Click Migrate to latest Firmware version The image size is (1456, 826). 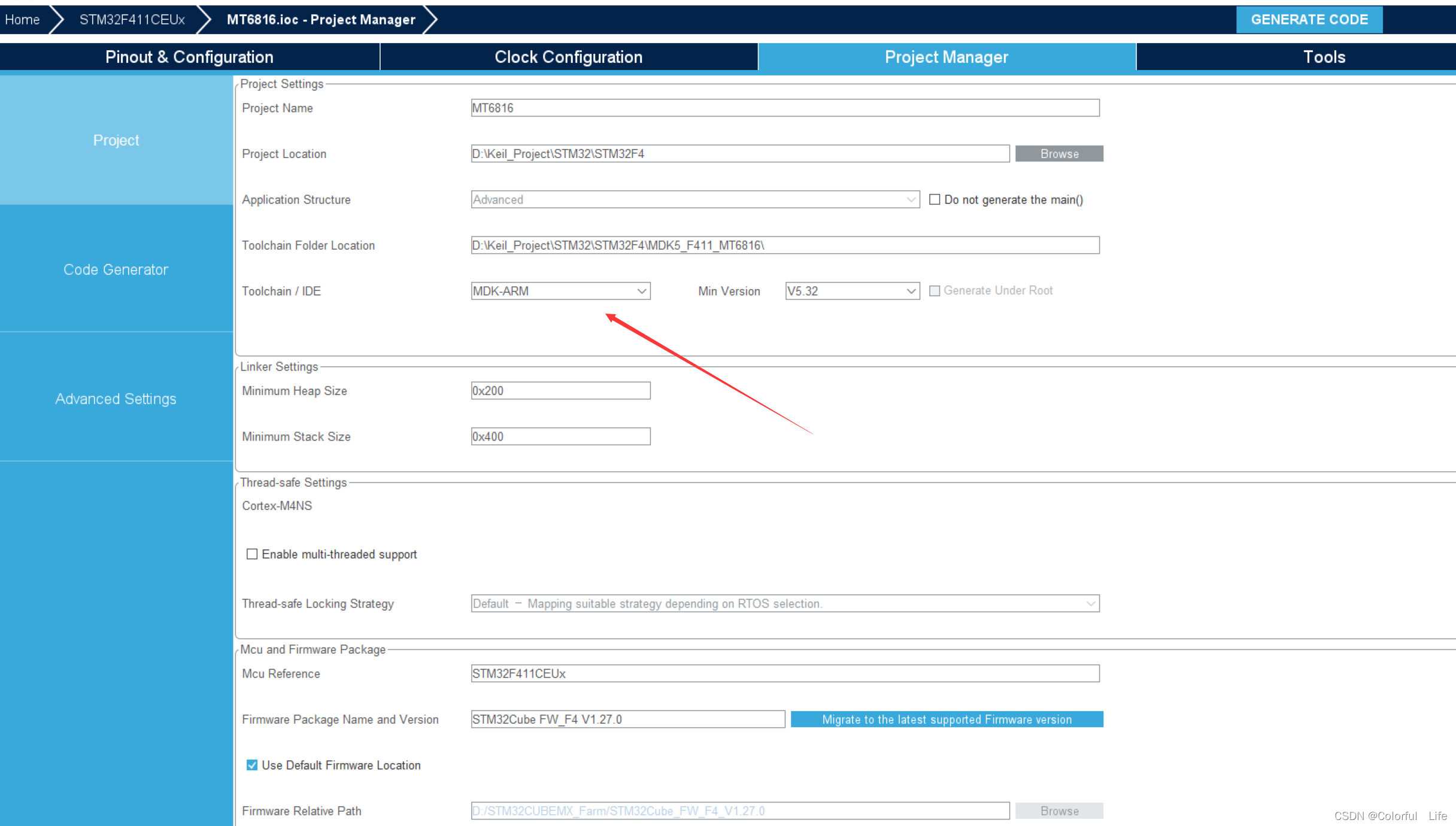[947, 719]
